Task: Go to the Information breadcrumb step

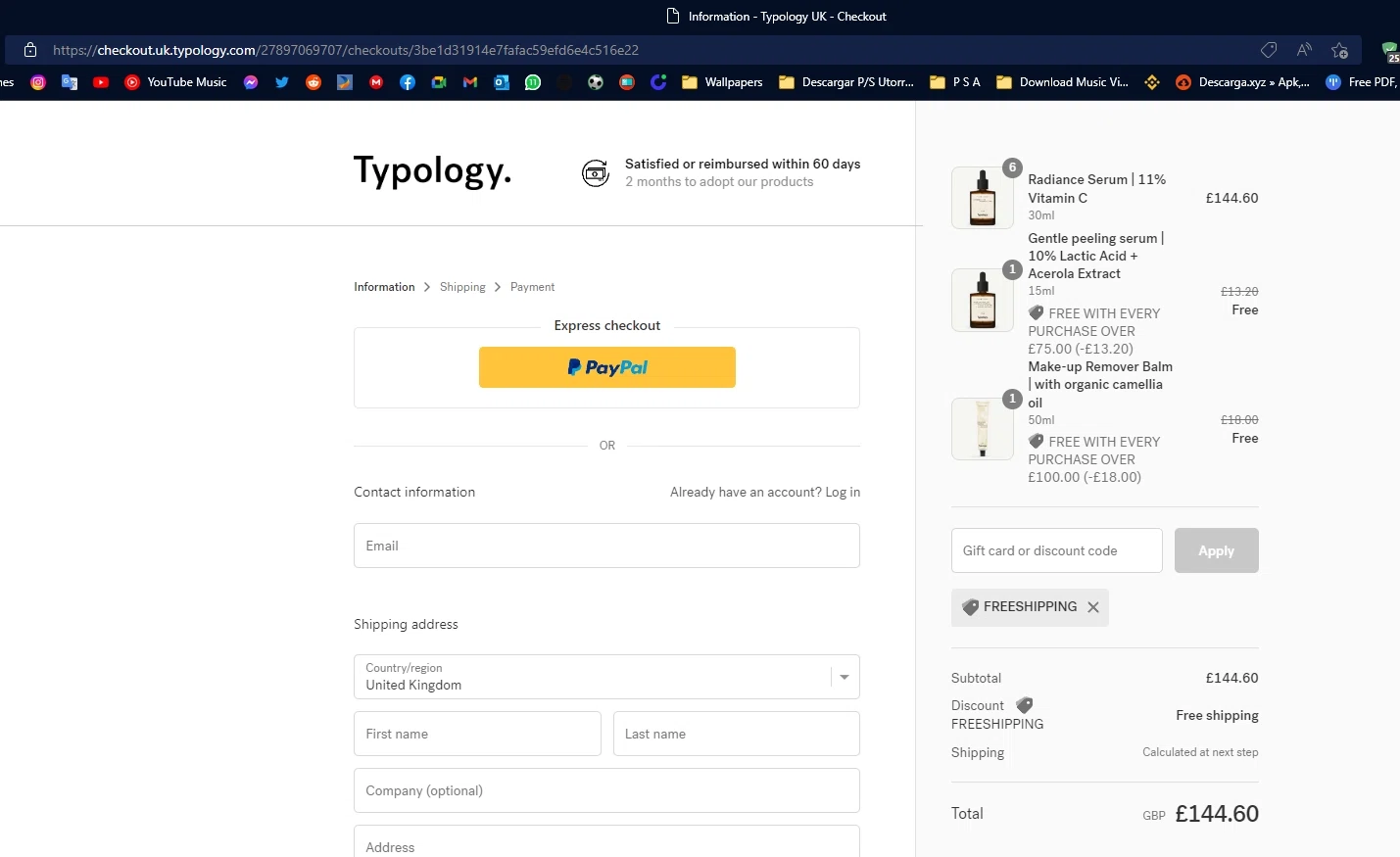Action: pyautogui.click(x=384, y=287)
